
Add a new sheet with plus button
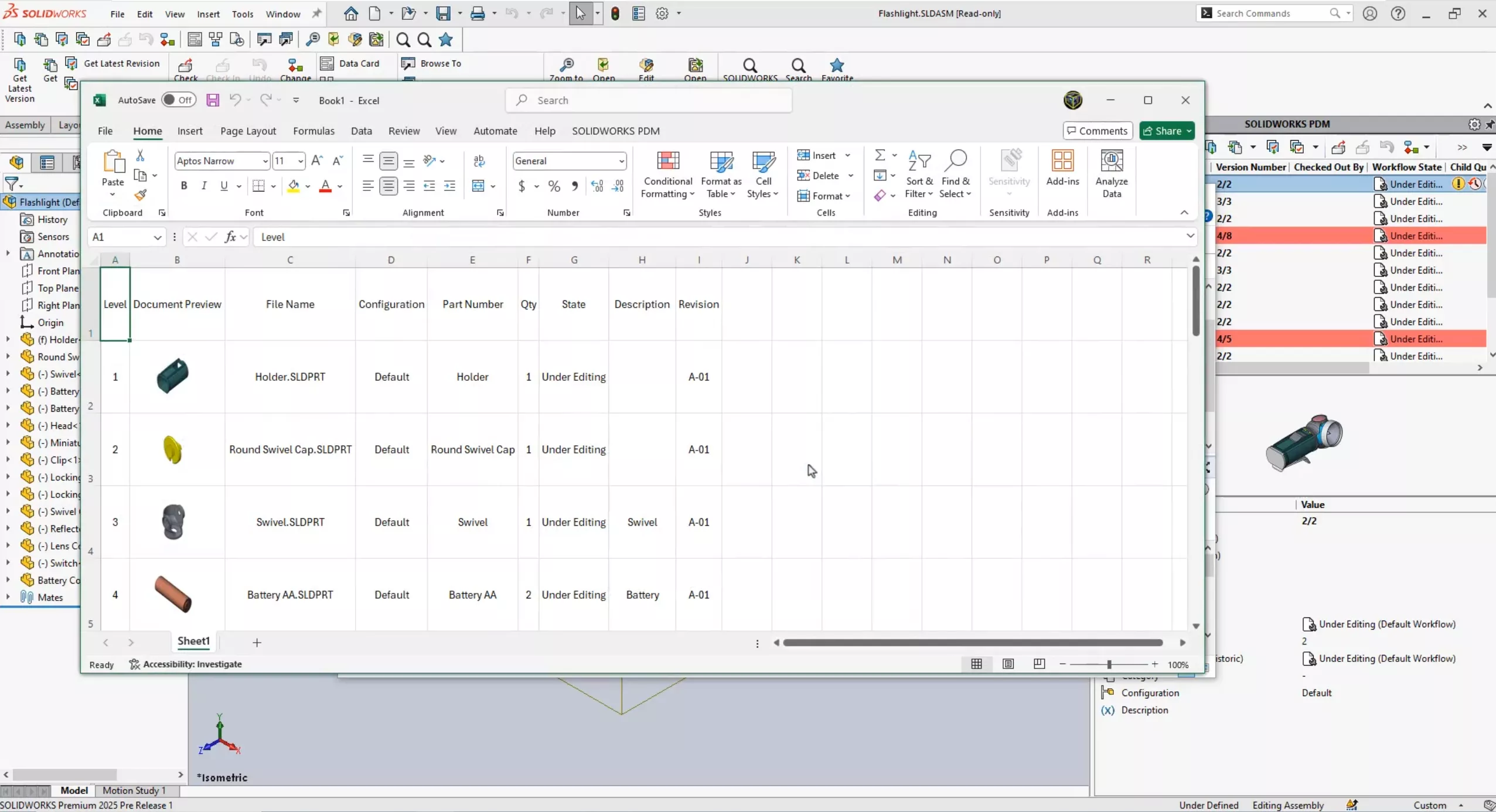pos(257,643)
